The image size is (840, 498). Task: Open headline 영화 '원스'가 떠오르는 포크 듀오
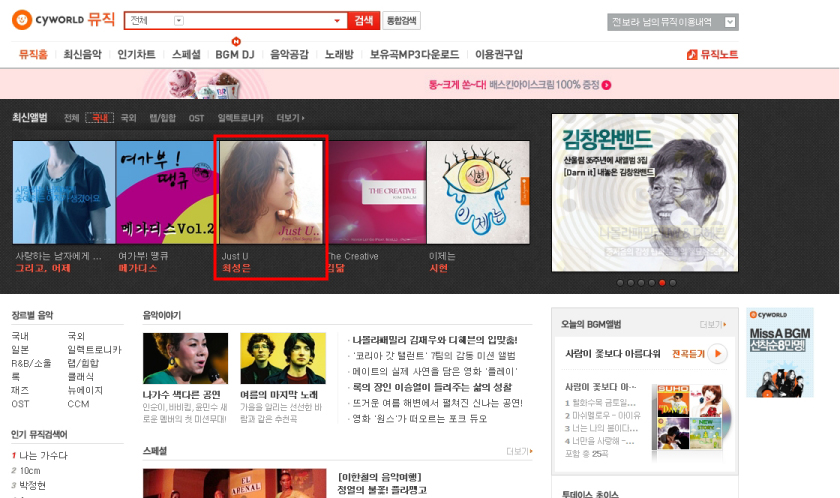point(419,419)
